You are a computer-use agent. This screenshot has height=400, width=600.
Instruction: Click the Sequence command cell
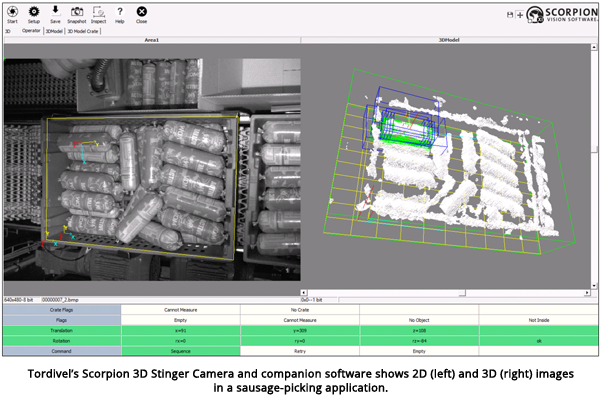(x=181, y=351)
